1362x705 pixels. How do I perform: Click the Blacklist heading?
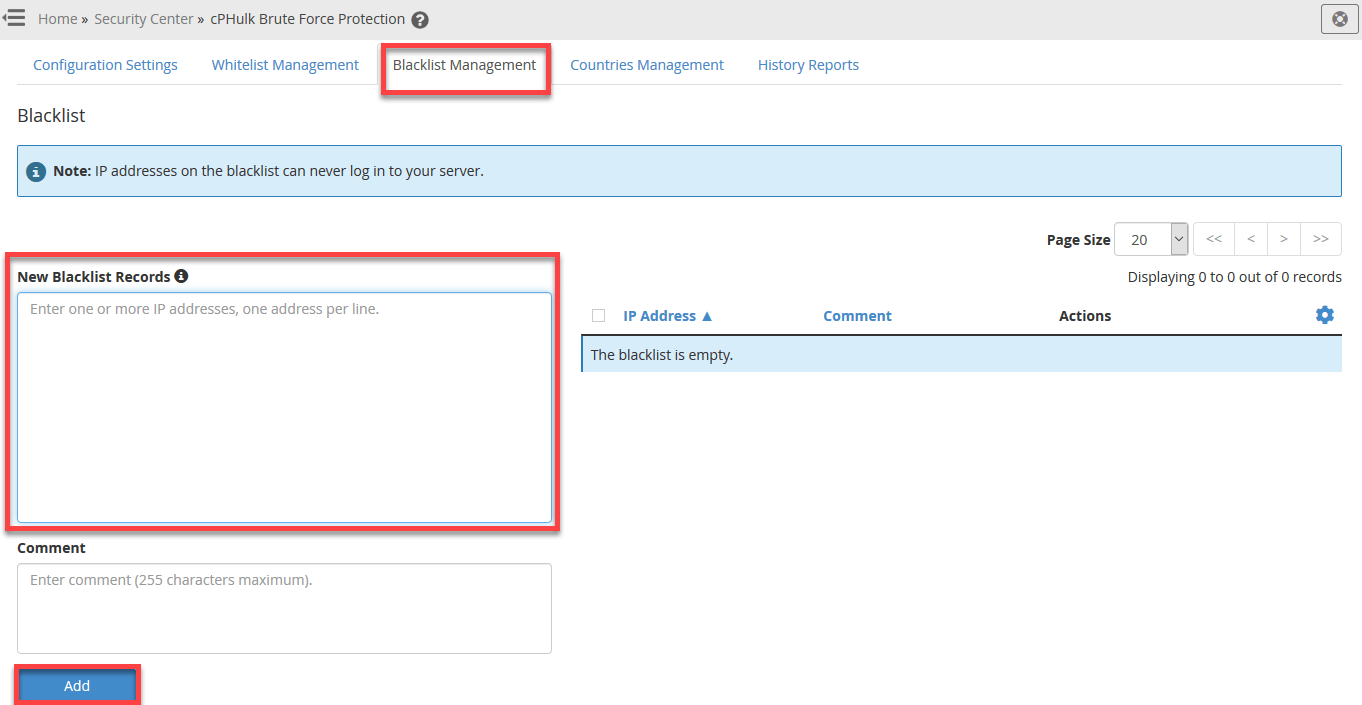[x=51, y=116]
